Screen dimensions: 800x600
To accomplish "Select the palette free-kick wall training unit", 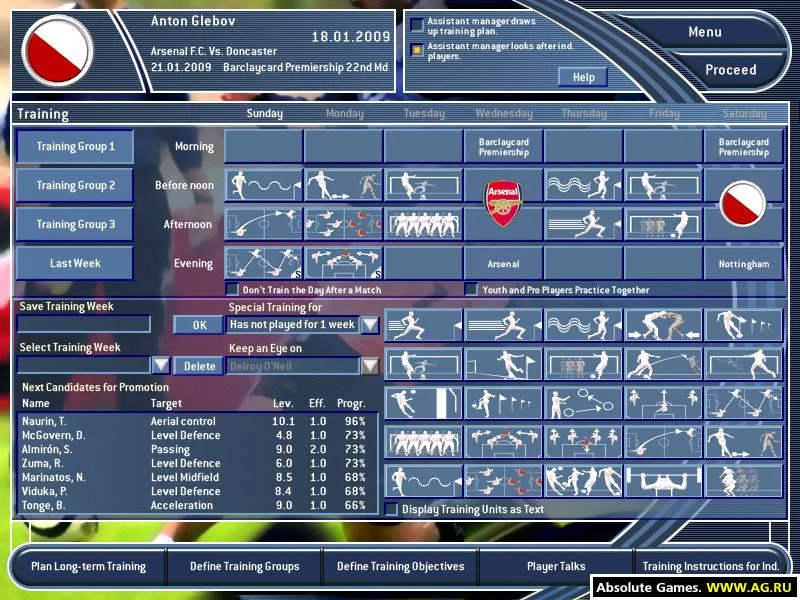I will [584, 364].
